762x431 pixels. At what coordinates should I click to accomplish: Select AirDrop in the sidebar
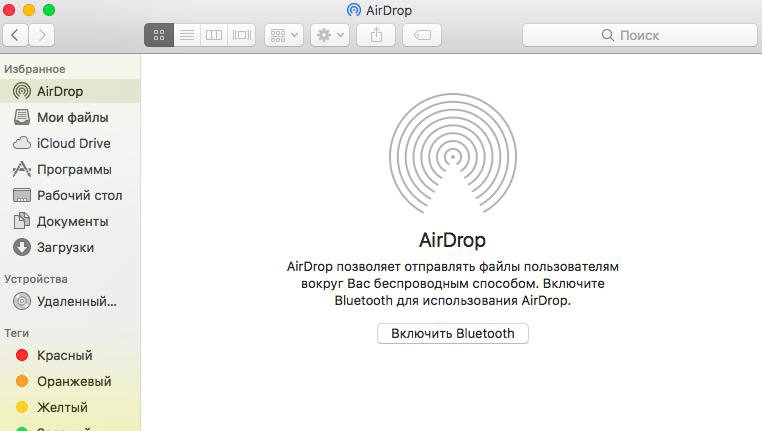(x=70, y=91)
